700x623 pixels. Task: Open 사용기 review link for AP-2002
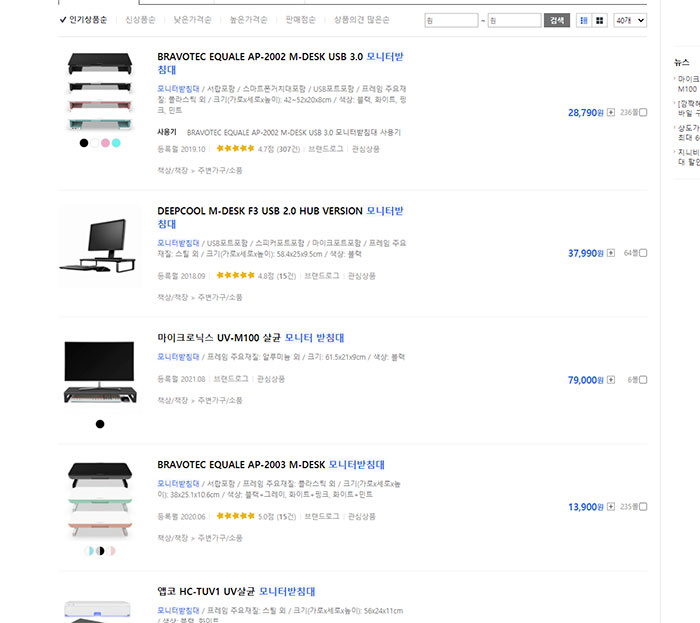pos(293,133)
